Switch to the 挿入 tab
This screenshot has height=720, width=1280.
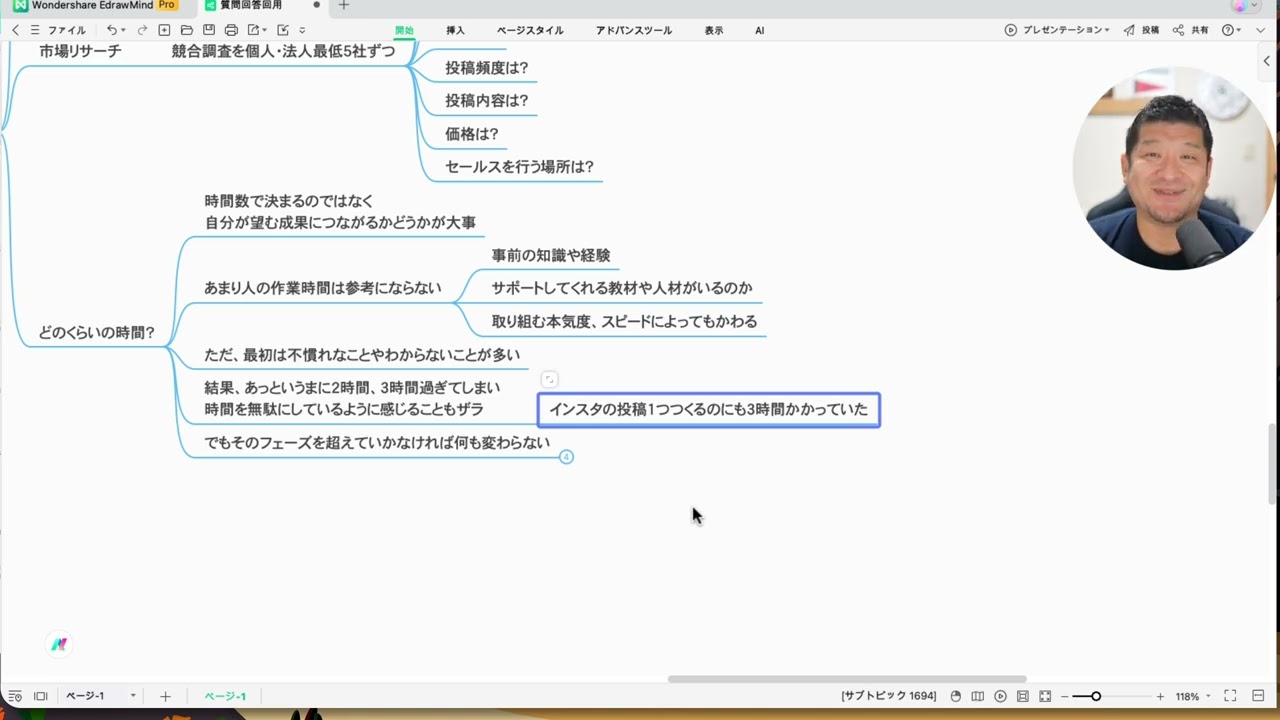455,30
